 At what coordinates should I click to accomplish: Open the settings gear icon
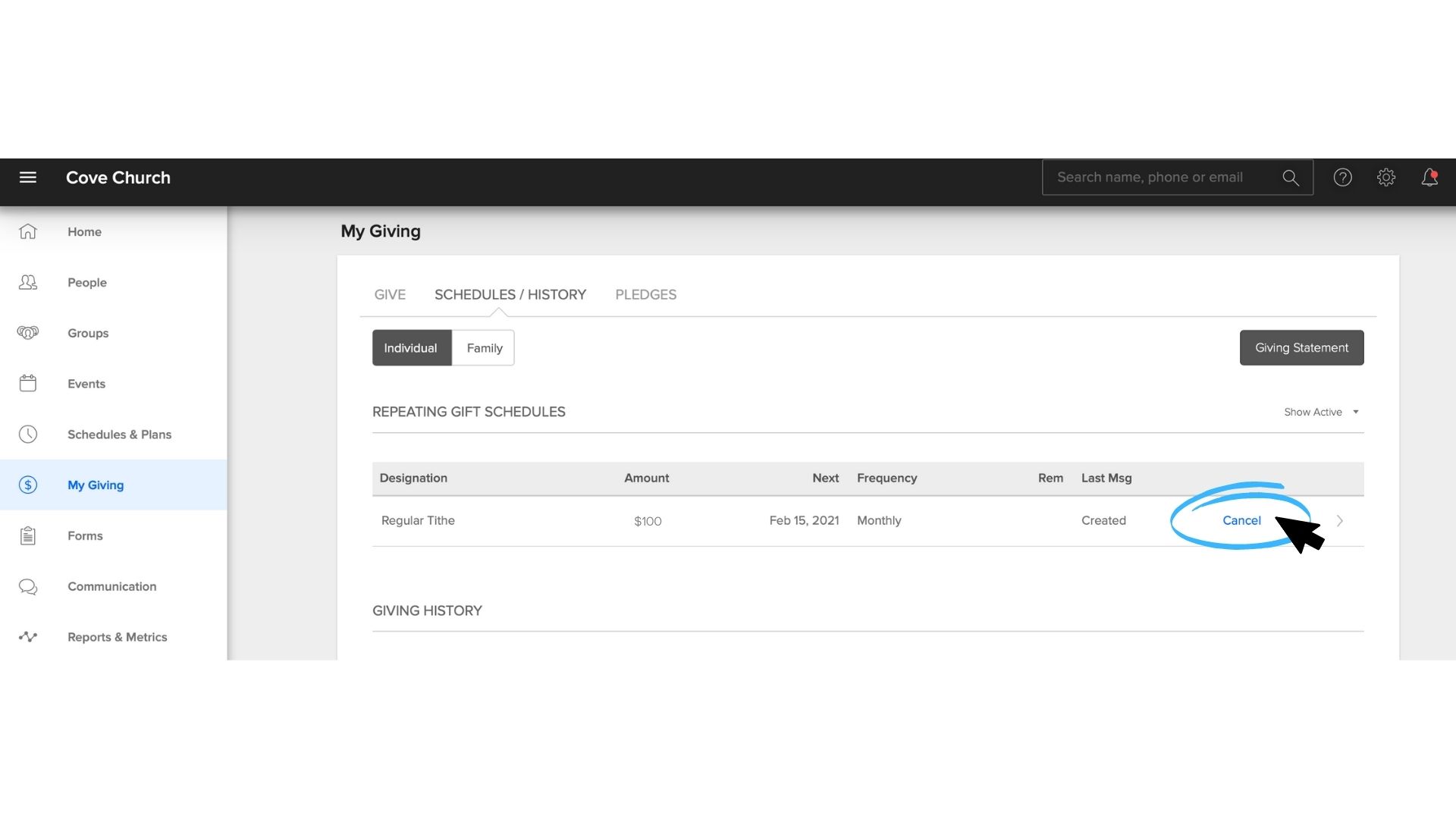[x=1386, y=177]
